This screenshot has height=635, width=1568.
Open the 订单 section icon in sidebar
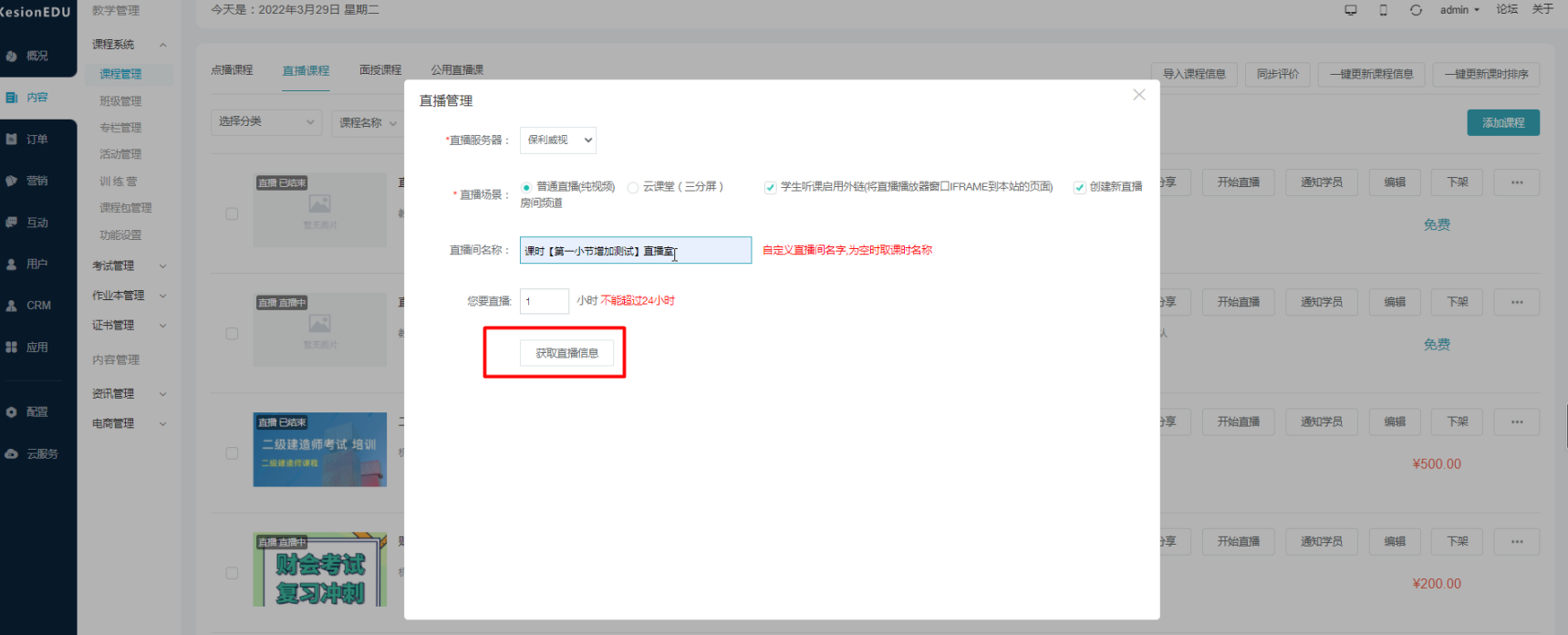tap(12, 140)
